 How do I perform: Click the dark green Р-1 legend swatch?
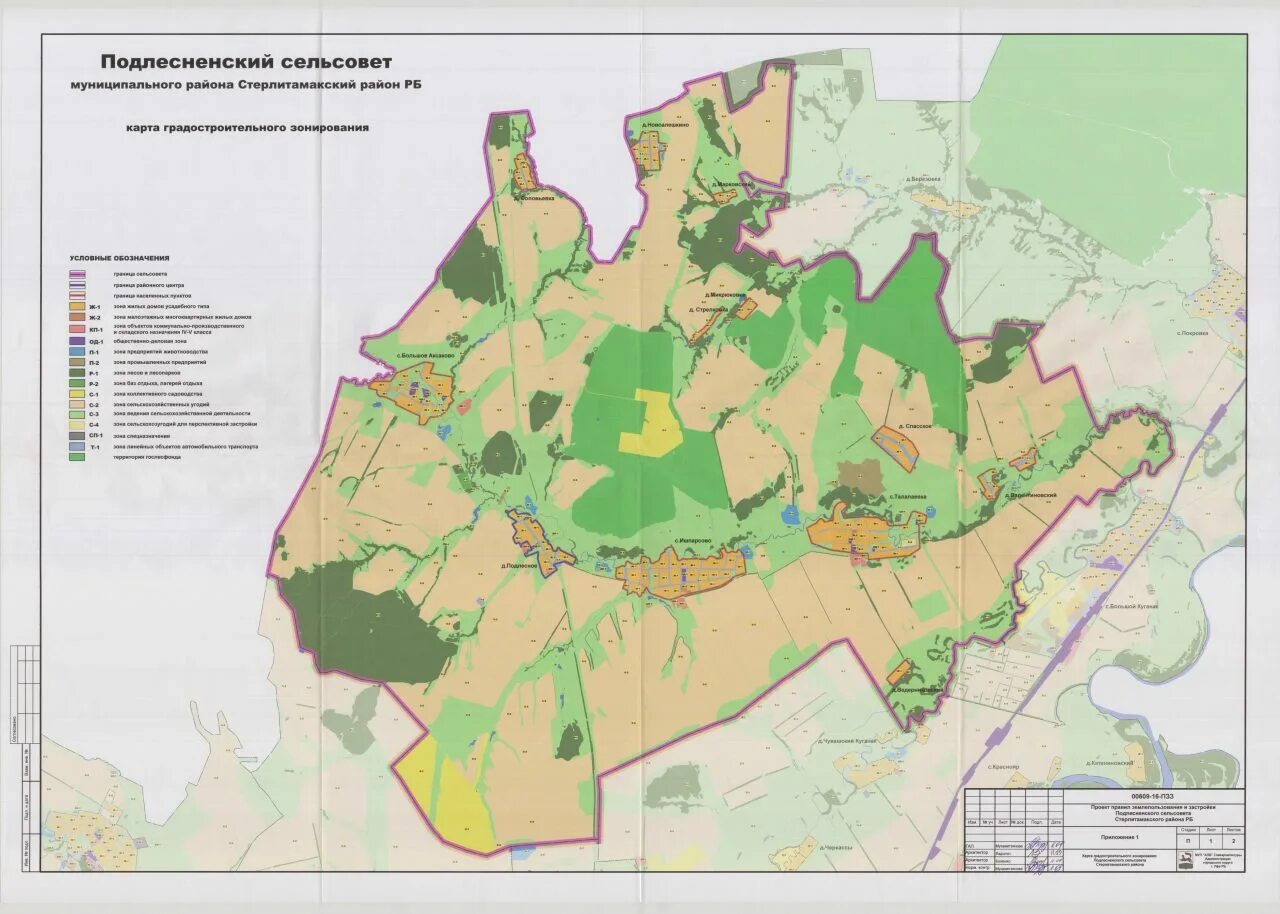click(77, 373)
